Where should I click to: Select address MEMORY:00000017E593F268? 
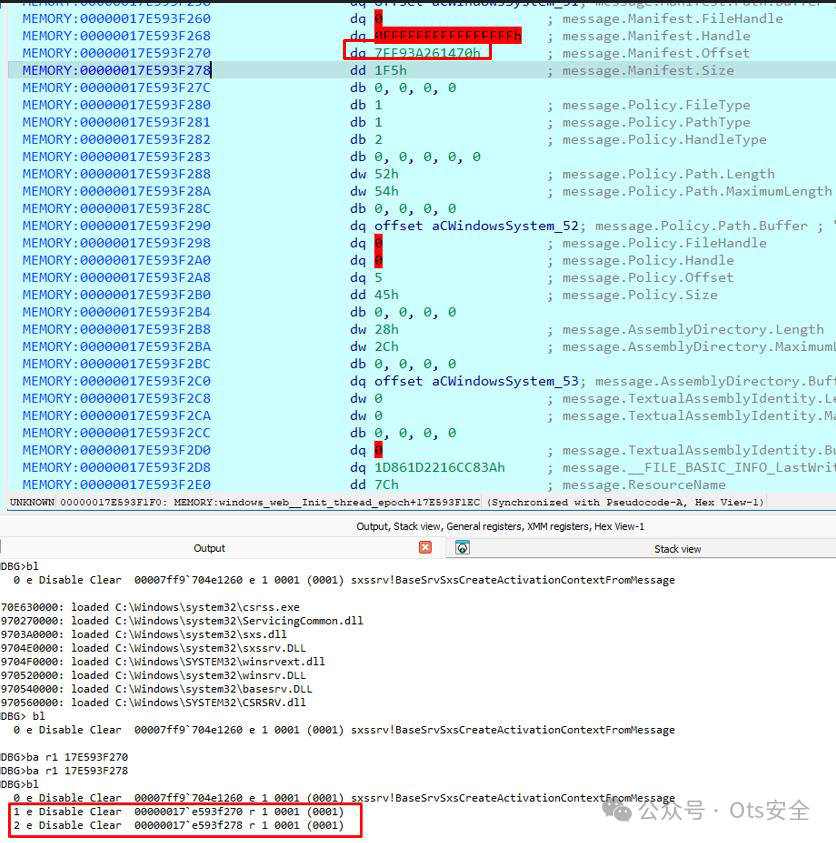(117, 36)
